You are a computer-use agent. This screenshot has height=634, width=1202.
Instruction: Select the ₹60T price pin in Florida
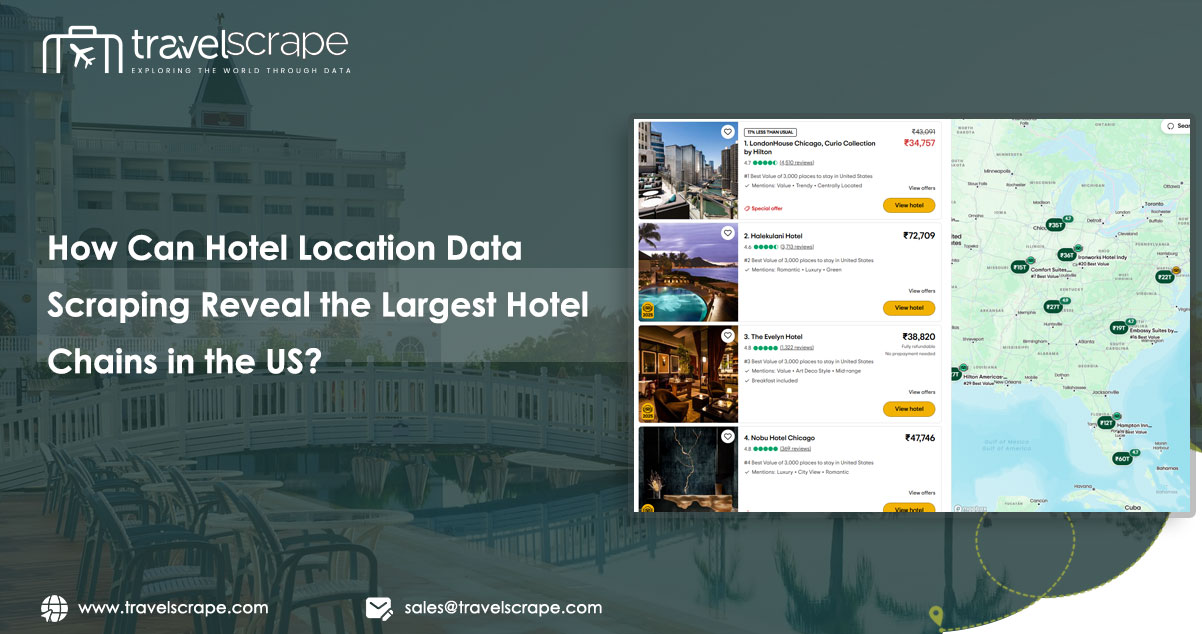[x=1121, y=457]
